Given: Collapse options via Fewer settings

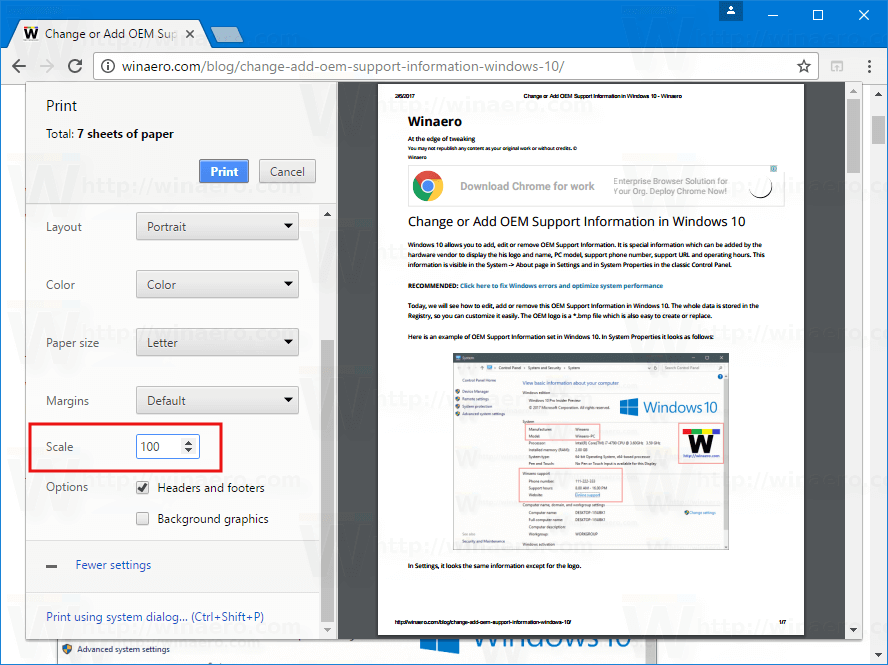Looking at the screenshot, I should [x=113, y=565].
